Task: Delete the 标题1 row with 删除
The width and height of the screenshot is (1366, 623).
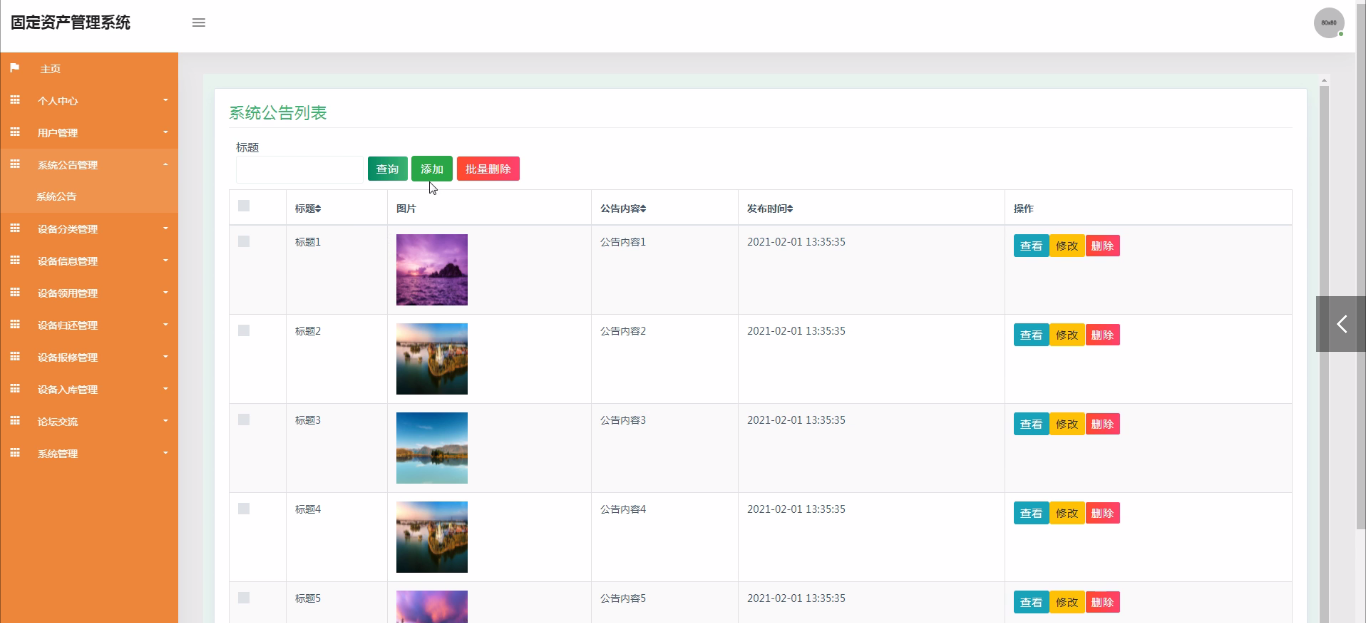Action: click(1103, 246)
